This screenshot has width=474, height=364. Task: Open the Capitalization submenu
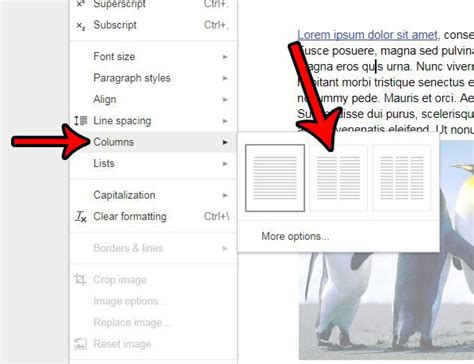tap(154, 195)
